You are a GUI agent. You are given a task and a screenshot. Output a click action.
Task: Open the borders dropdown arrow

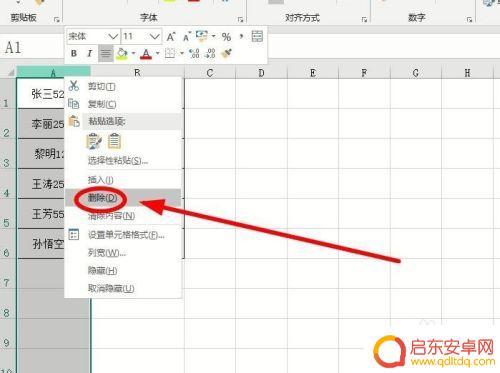pos(182,53)
